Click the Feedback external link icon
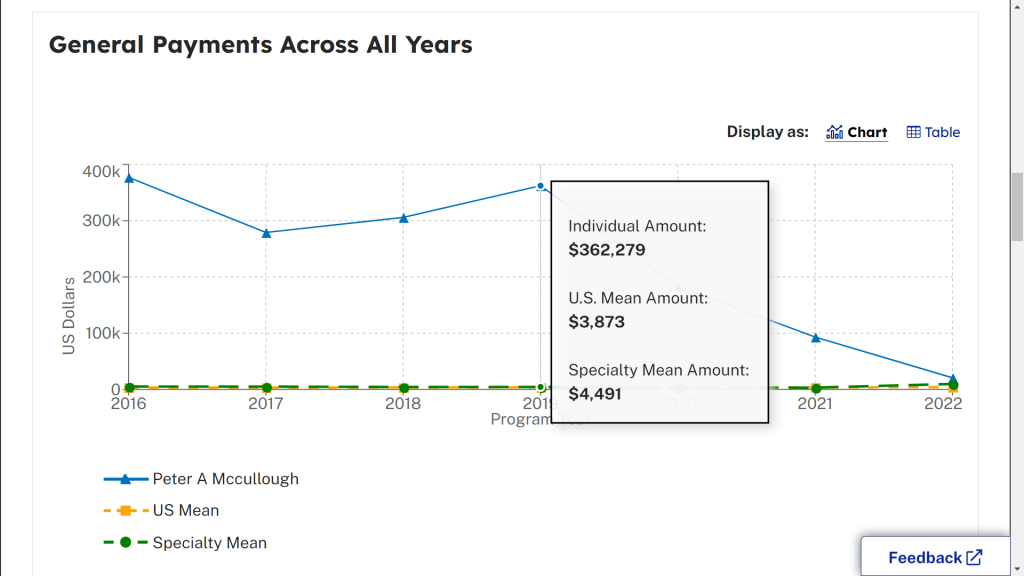This screenshot has height=576, width=1024. [x=974, y=558]
